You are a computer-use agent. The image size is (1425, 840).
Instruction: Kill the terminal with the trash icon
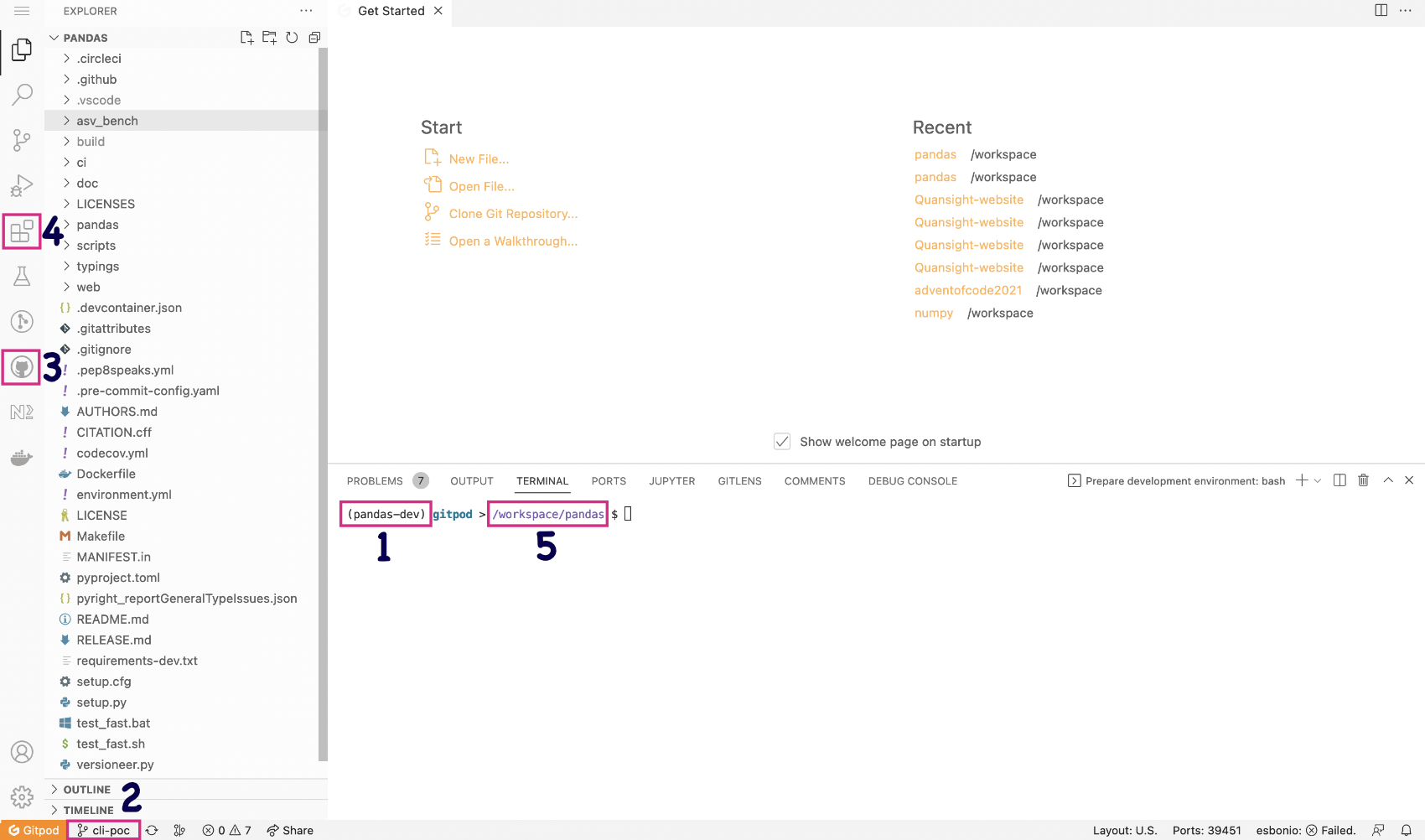click(x=1363, y=480)
